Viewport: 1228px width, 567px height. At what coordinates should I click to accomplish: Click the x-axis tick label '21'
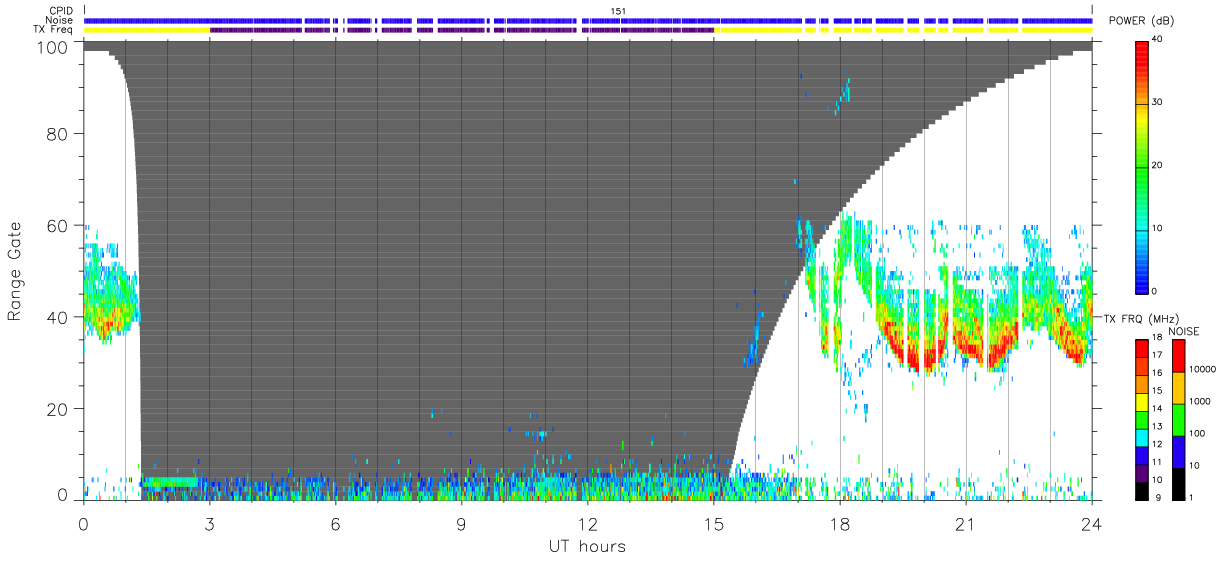pyautogui.click(x=965, y=524)
